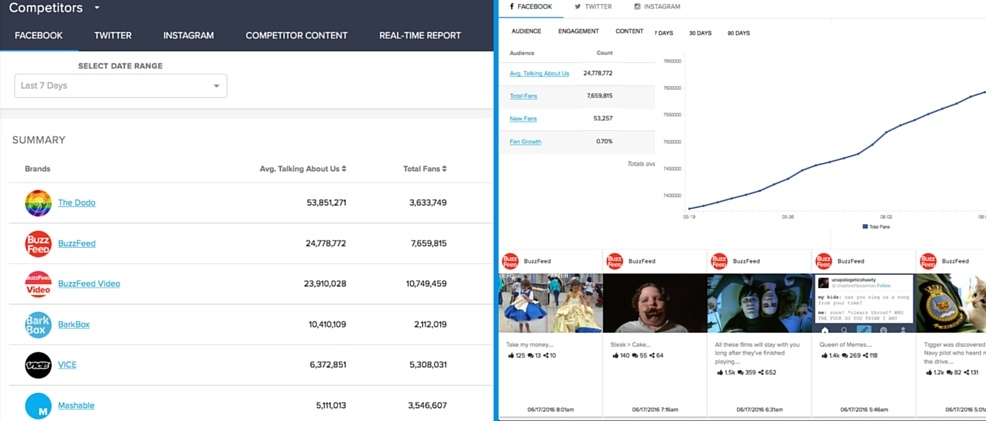Click the BuzzFeed Video brand logo
This screenshot has width=986, height=421.
(x=38, y=284)
